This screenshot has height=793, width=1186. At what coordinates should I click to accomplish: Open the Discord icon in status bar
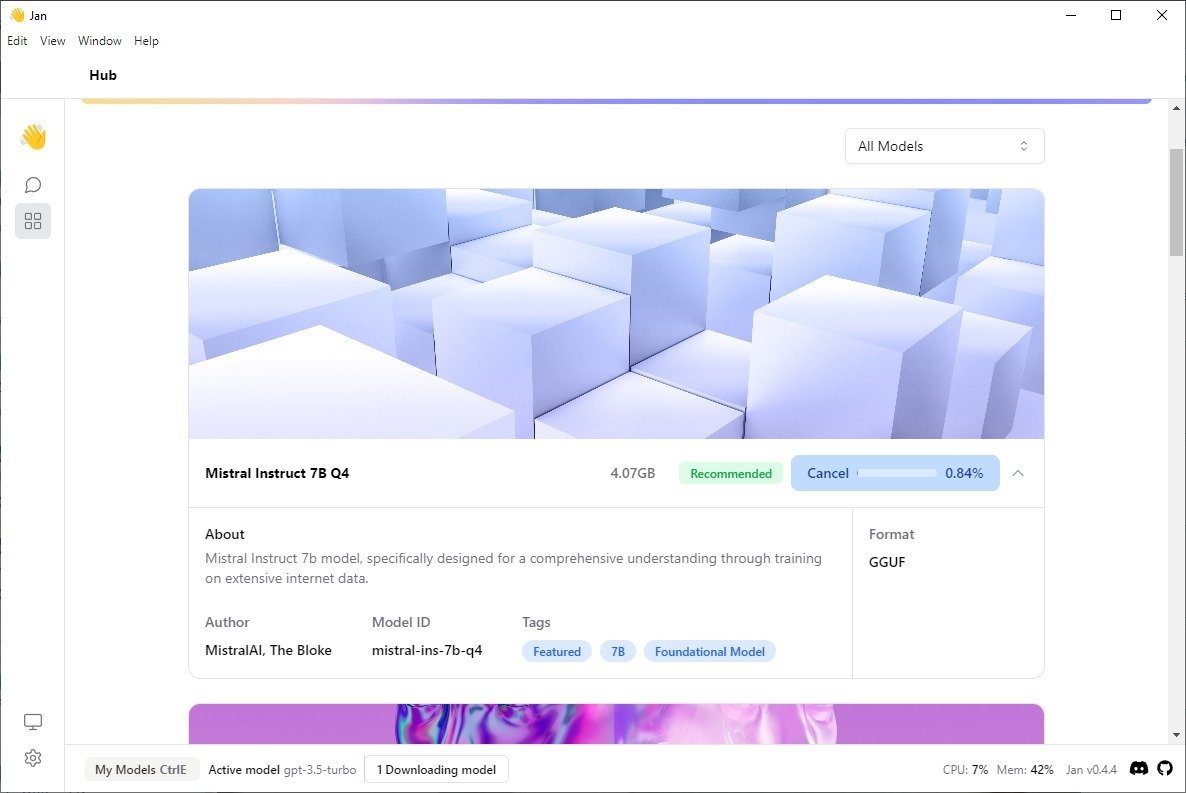pyautogui.click(x=1138, y=769)
